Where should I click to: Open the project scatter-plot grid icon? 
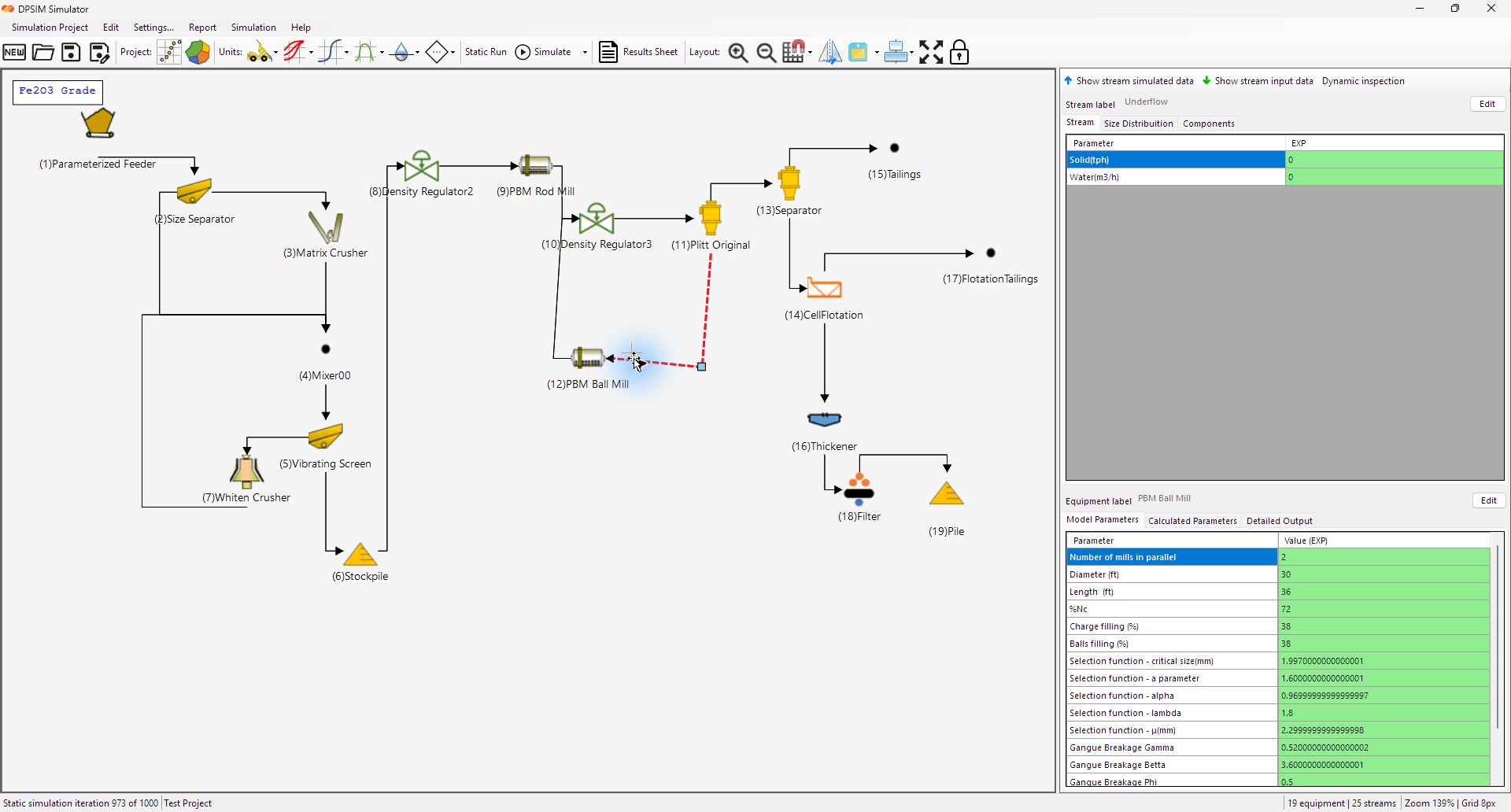coord(169,53)
